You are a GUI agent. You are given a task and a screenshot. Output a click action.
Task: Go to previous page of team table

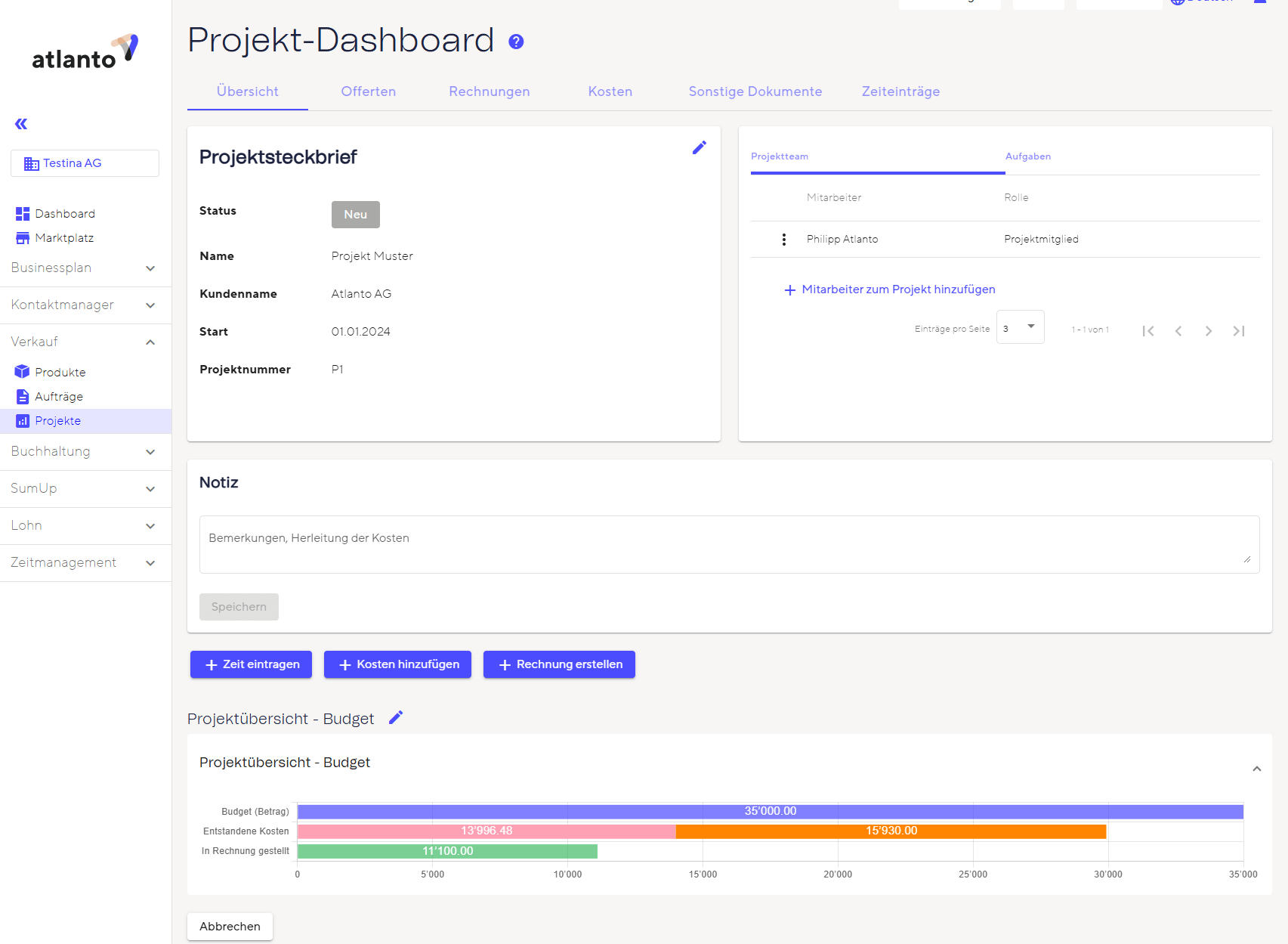[x=1178, y=331]
